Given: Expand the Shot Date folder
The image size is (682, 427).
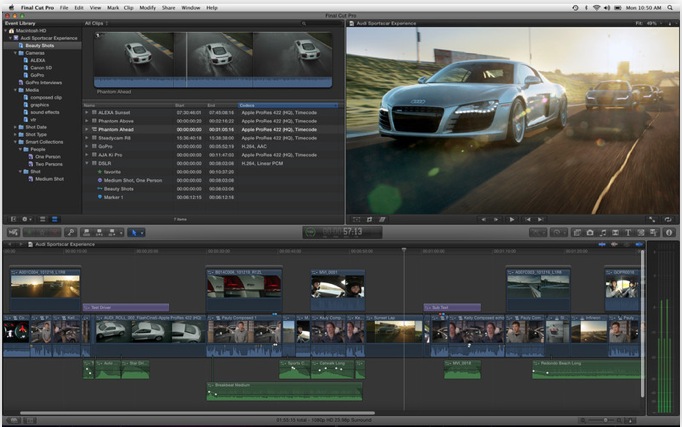Looking at the screenshot, I should click(x=15, y=127).
